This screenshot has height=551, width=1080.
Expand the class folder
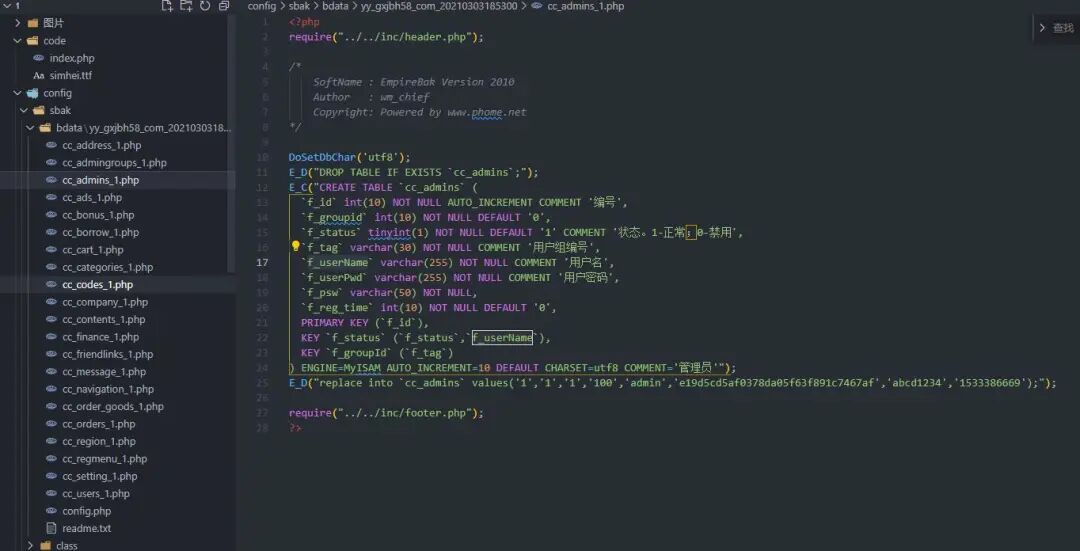[x=30, y=545]
